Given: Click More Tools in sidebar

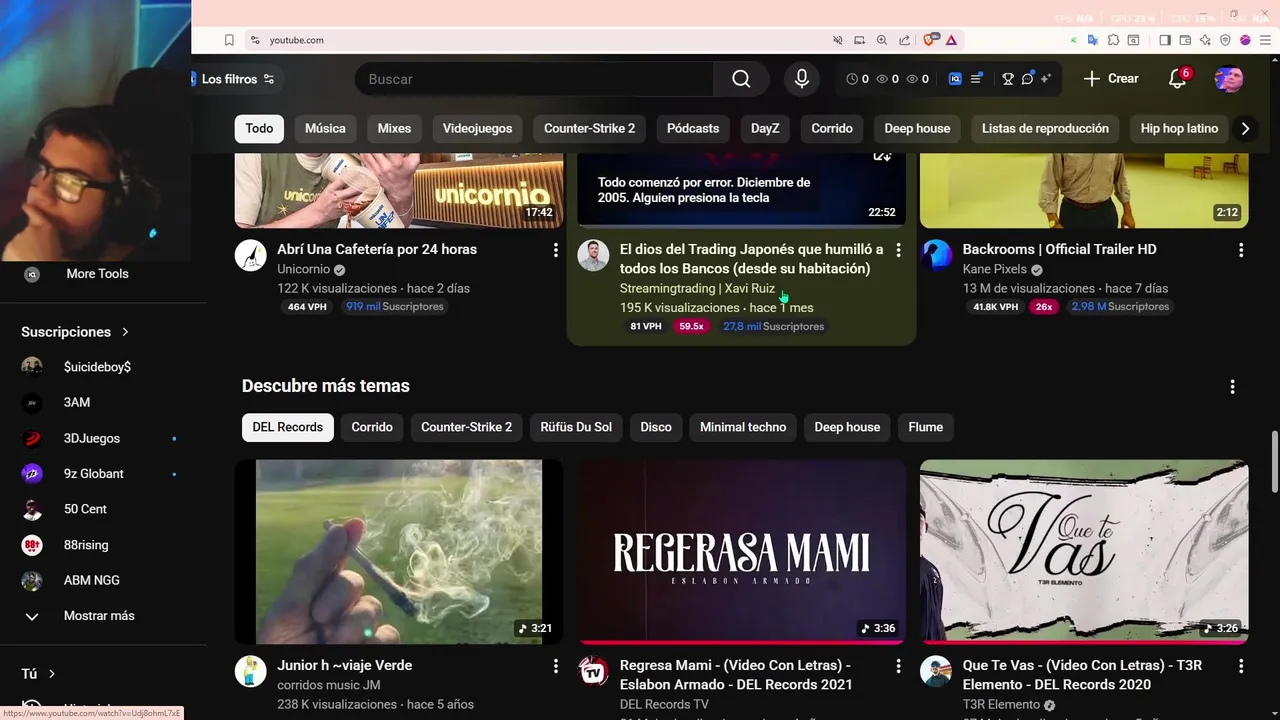Looking at the screenshot, I should (x=97, y=274).
